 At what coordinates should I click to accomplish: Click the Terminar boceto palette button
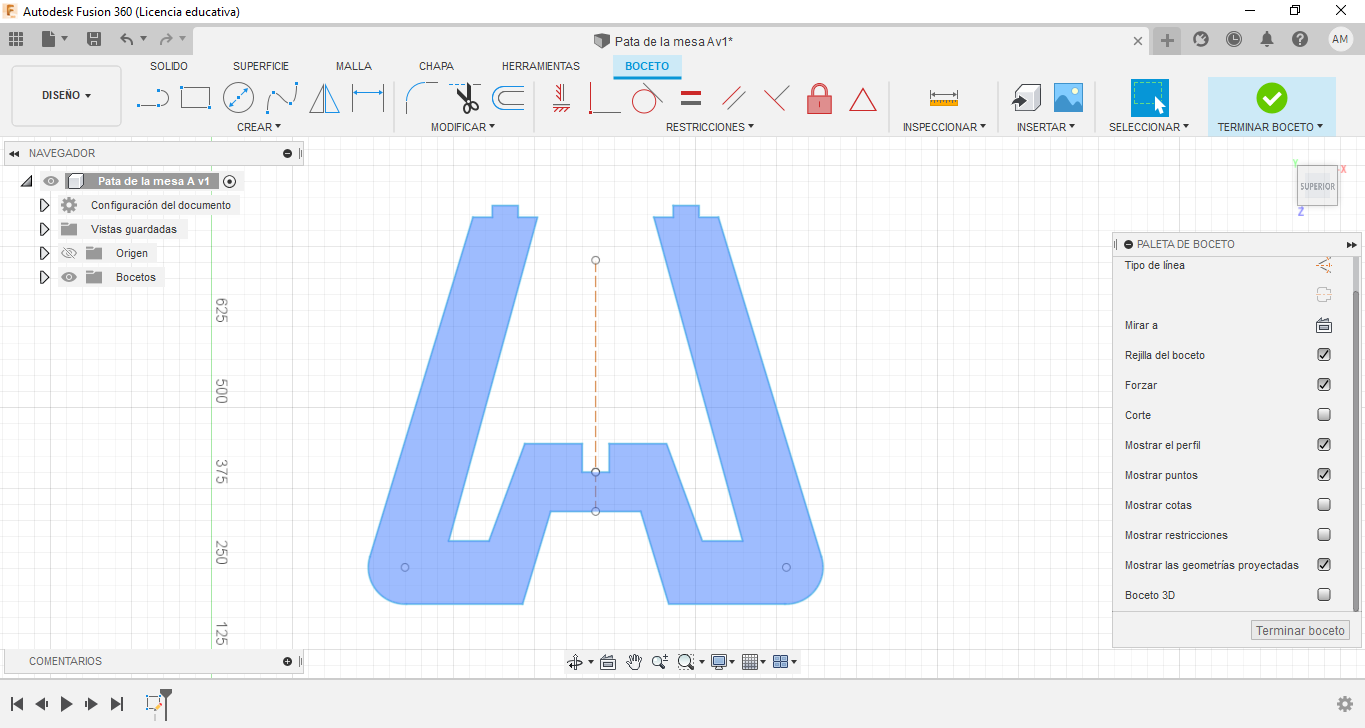[x=1300, y=630]
